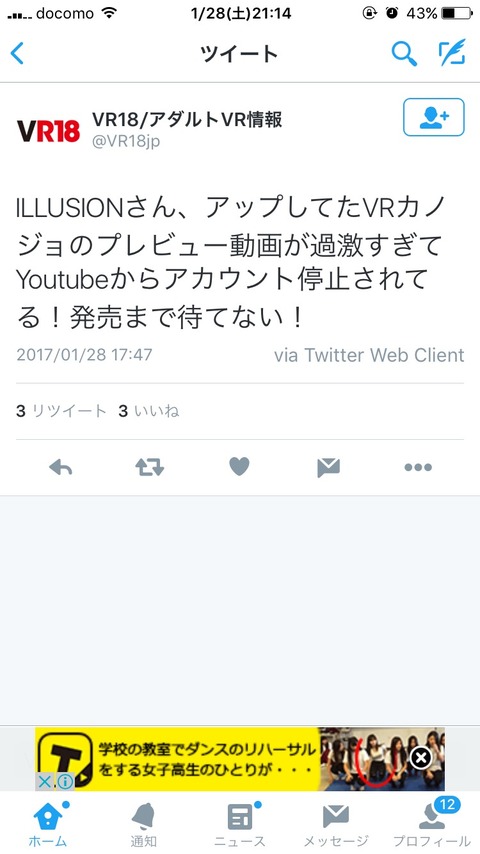
Task: Open the 通知 notifications tab
Action: (143, 823)
